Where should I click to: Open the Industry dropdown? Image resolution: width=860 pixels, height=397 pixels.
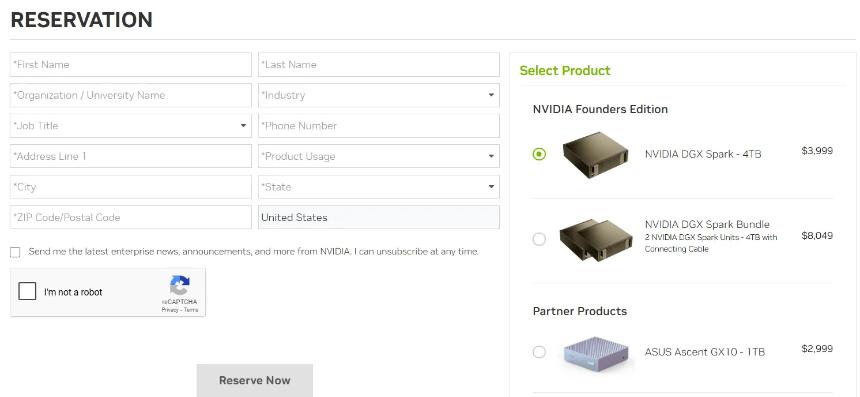coord(379,95)
